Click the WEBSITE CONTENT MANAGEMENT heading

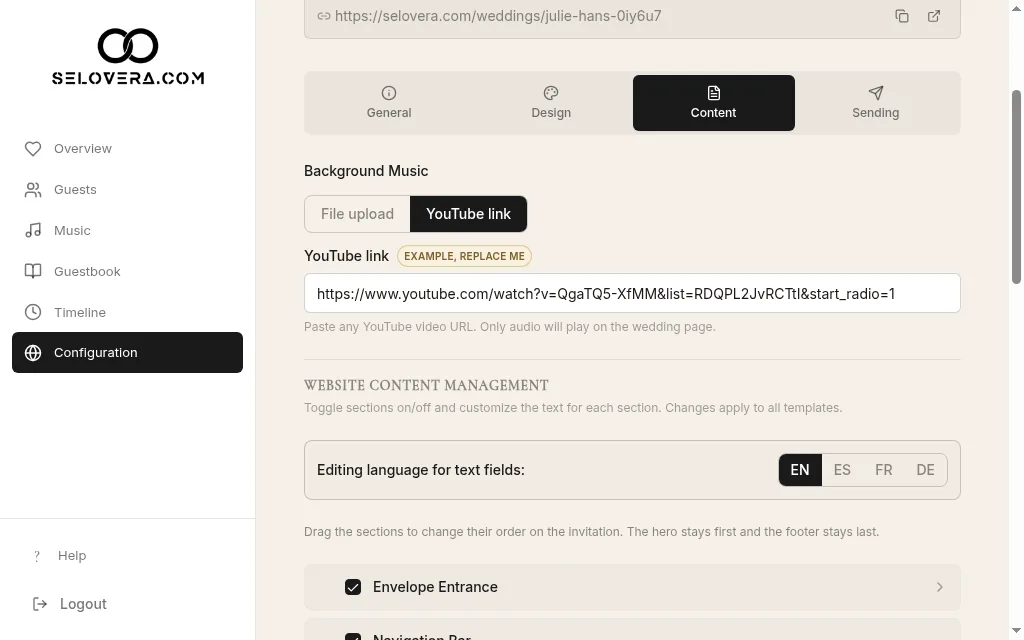point(426,385)
